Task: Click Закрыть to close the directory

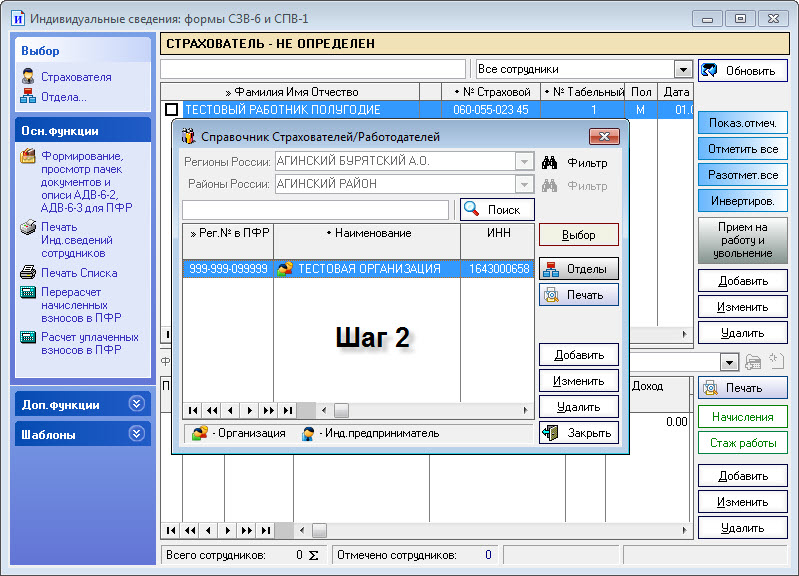Action: 578,433
